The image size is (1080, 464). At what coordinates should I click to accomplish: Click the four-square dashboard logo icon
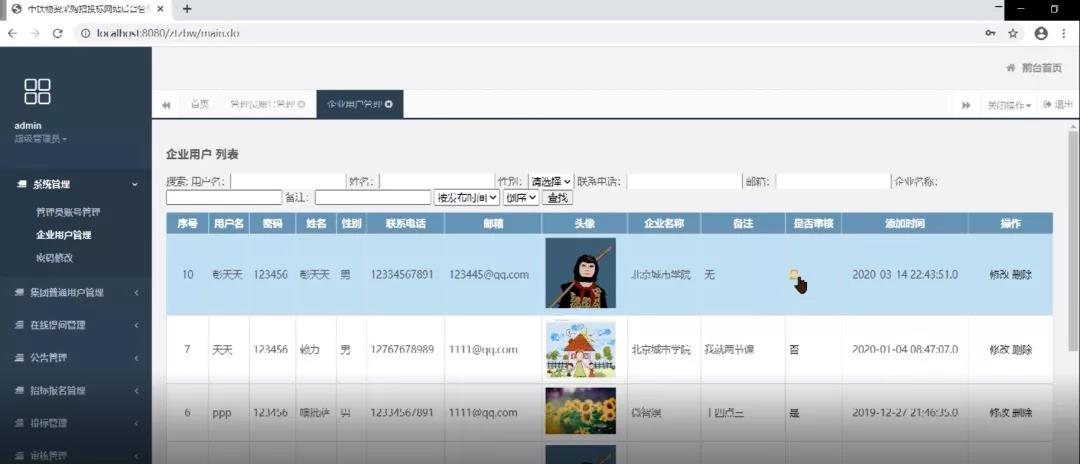click(37, 92)
